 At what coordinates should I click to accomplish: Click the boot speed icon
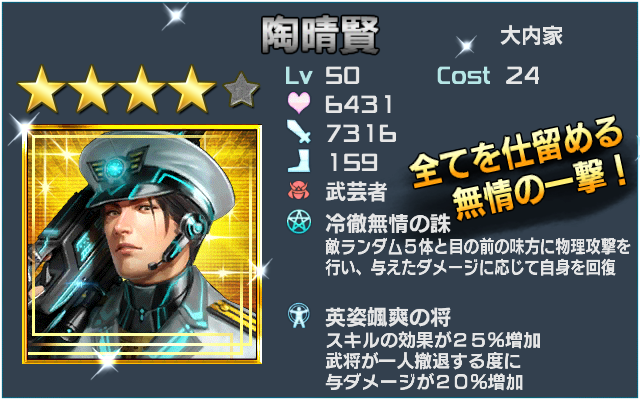point(299,161)
